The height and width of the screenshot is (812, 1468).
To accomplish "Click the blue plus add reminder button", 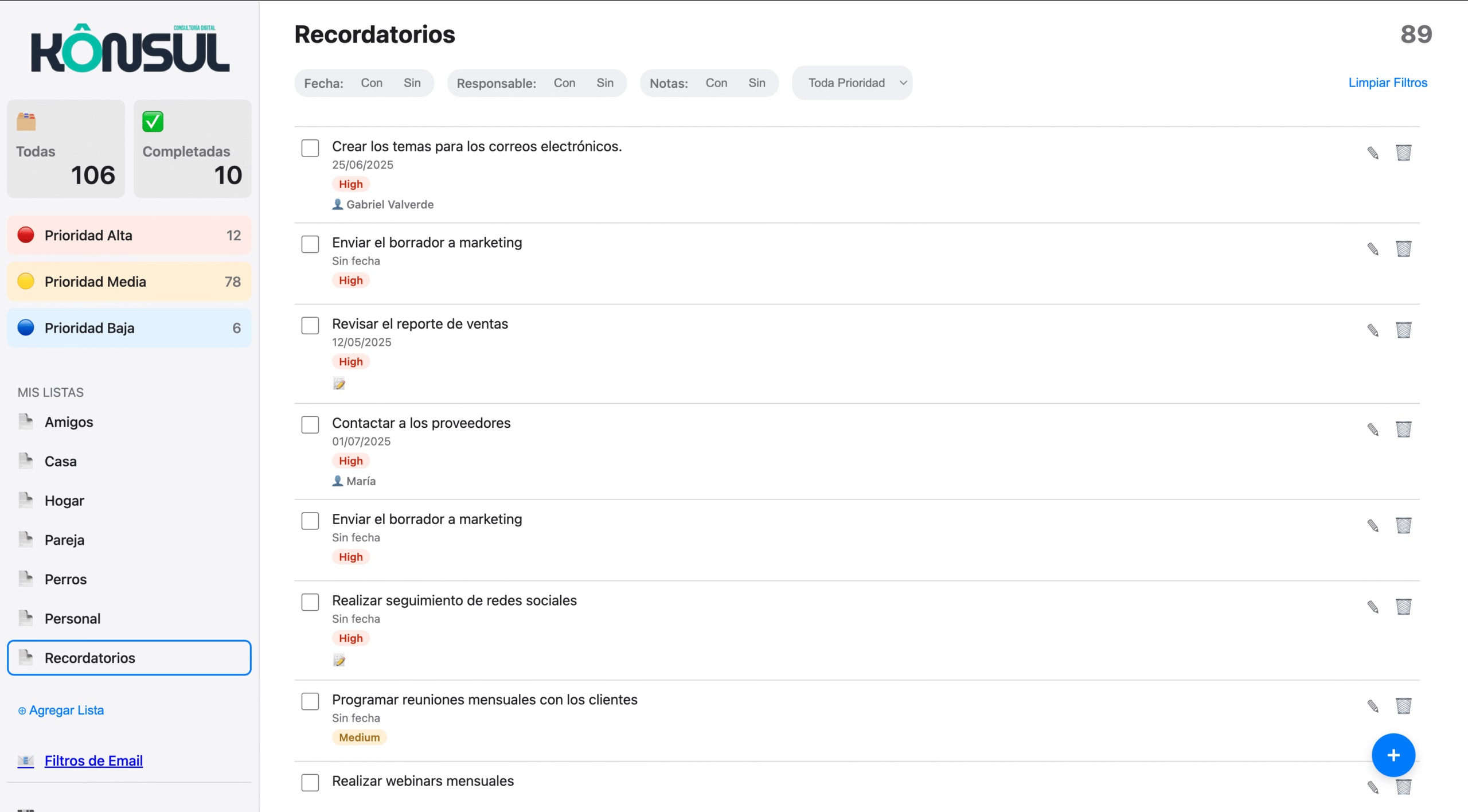I will (1393, 755).
